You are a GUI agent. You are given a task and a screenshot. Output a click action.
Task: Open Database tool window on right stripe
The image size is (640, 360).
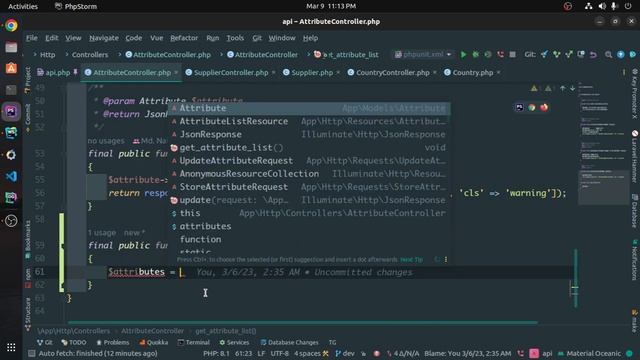click(x=635, y=211)
